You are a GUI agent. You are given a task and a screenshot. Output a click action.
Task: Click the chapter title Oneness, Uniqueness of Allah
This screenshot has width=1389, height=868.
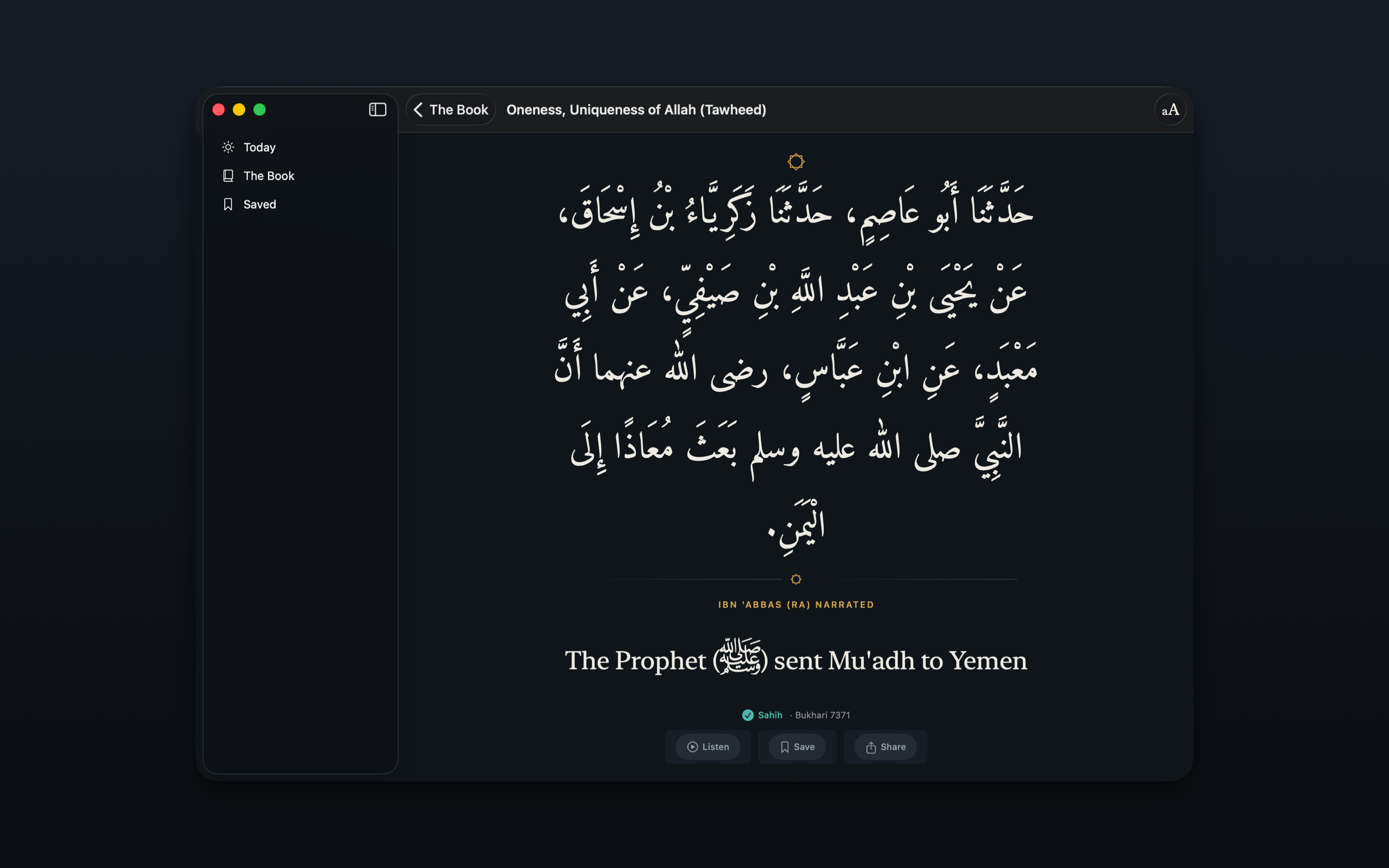[636, 110]
